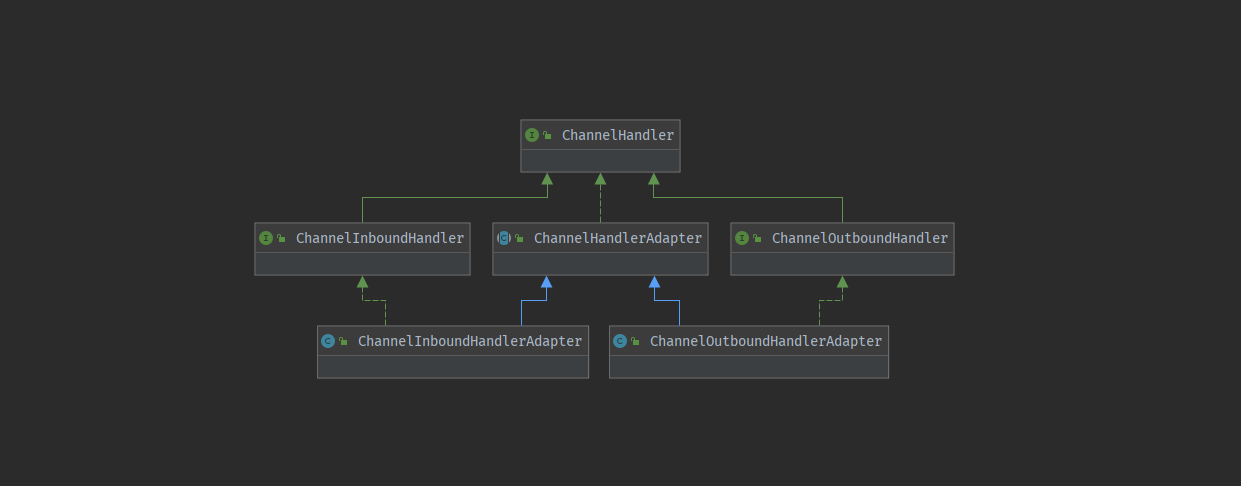Screen dimensions: 1241x486
Task: Click the interface icon beside ChannelOutboundHandler
Action: (742, 238)
